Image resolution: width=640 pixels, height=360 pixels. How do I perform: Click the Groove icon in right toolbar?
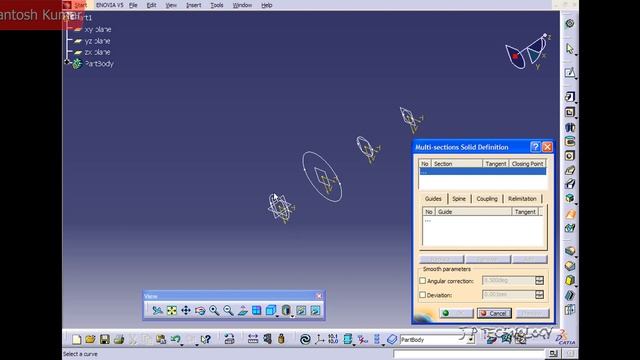[x=570, y=141]
